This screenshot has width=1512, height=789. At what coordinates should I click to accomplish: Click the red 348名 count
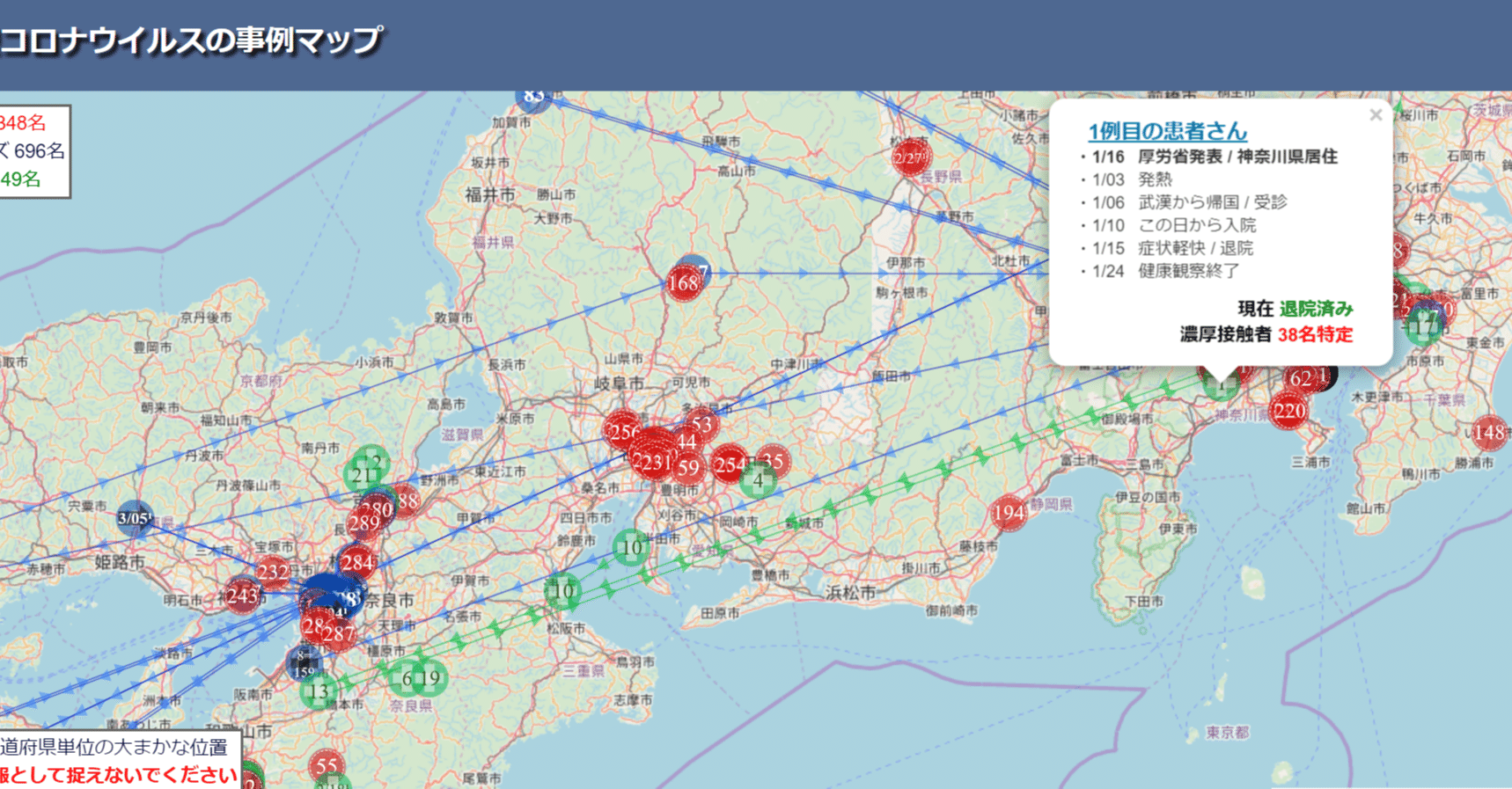coord(23,123)
